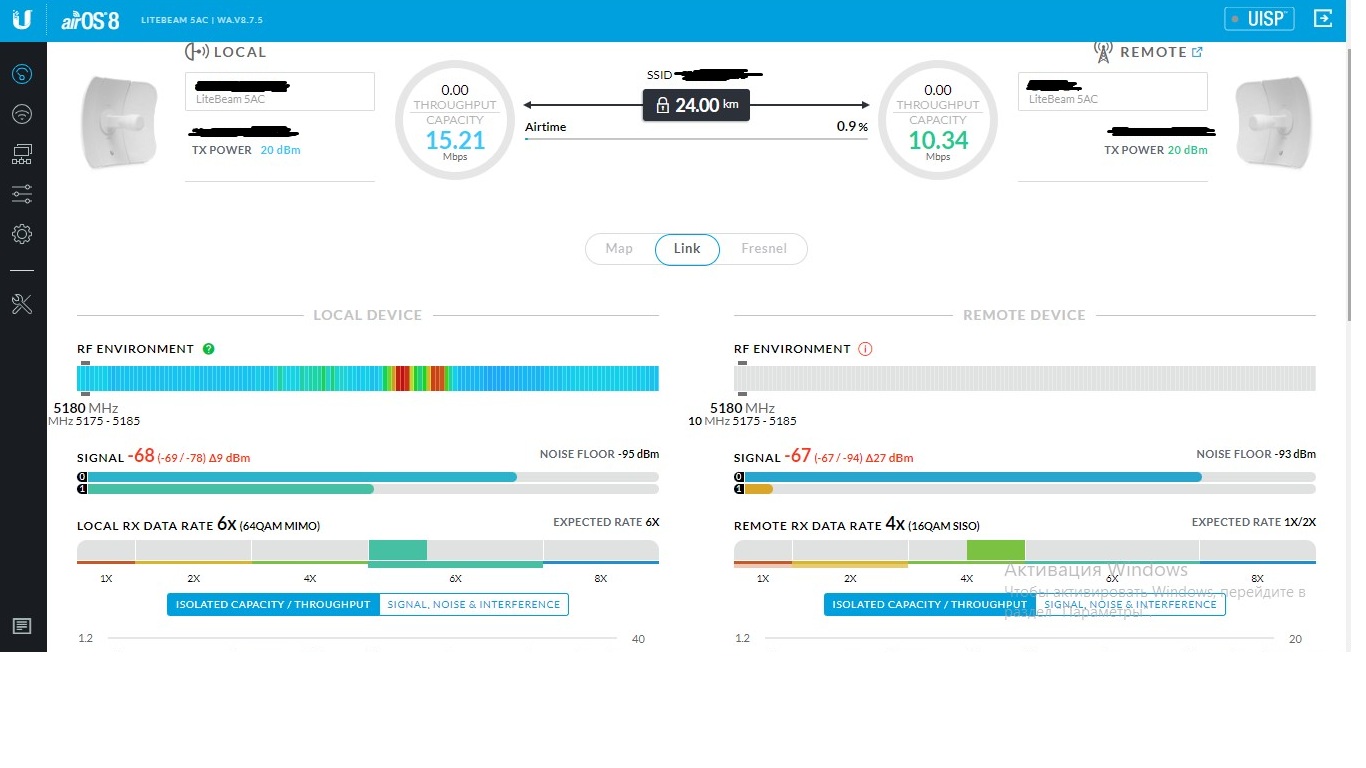Image resolution: width=1366 pixels, height=768 pixels.
Task: Click the remote RF environment info icon
Action: (865, 349)
